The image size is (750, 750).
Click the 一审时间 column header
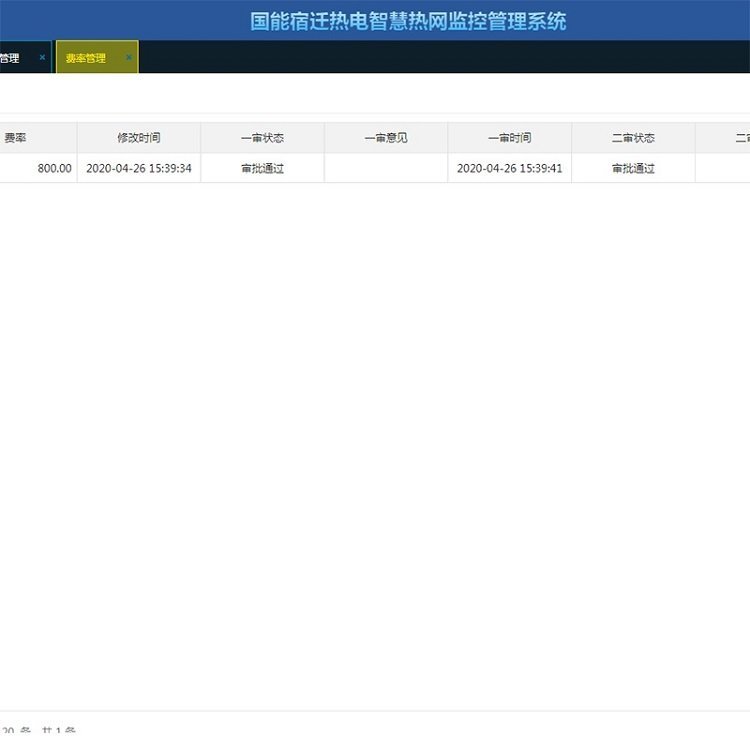coord(509,138)
